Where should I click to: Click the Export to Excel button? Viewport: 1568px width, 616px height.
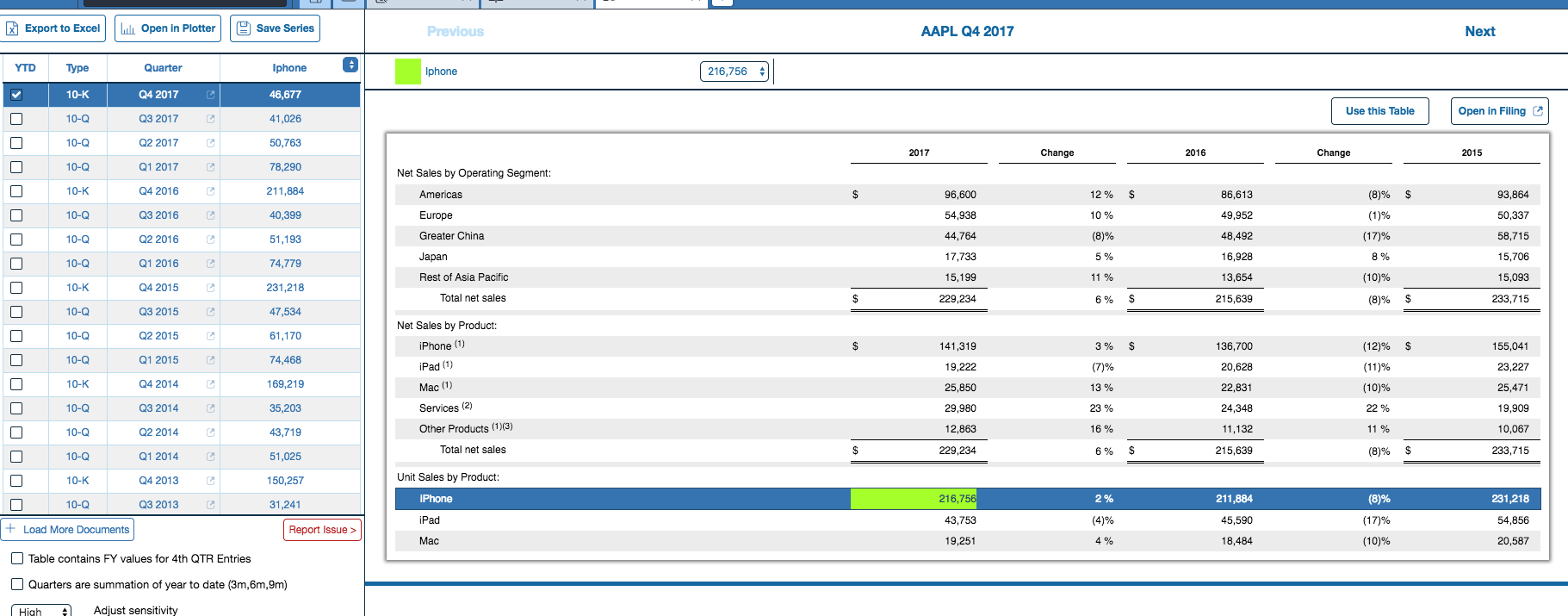tap(53, 28)
